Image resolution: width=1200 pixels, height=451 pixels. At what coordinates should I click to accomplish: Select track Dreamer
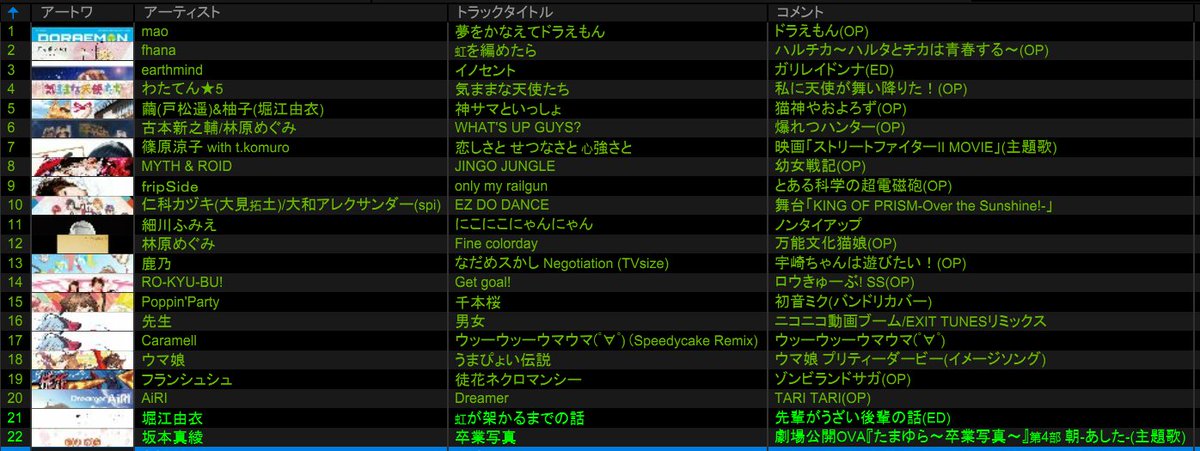tap(482, 399)
